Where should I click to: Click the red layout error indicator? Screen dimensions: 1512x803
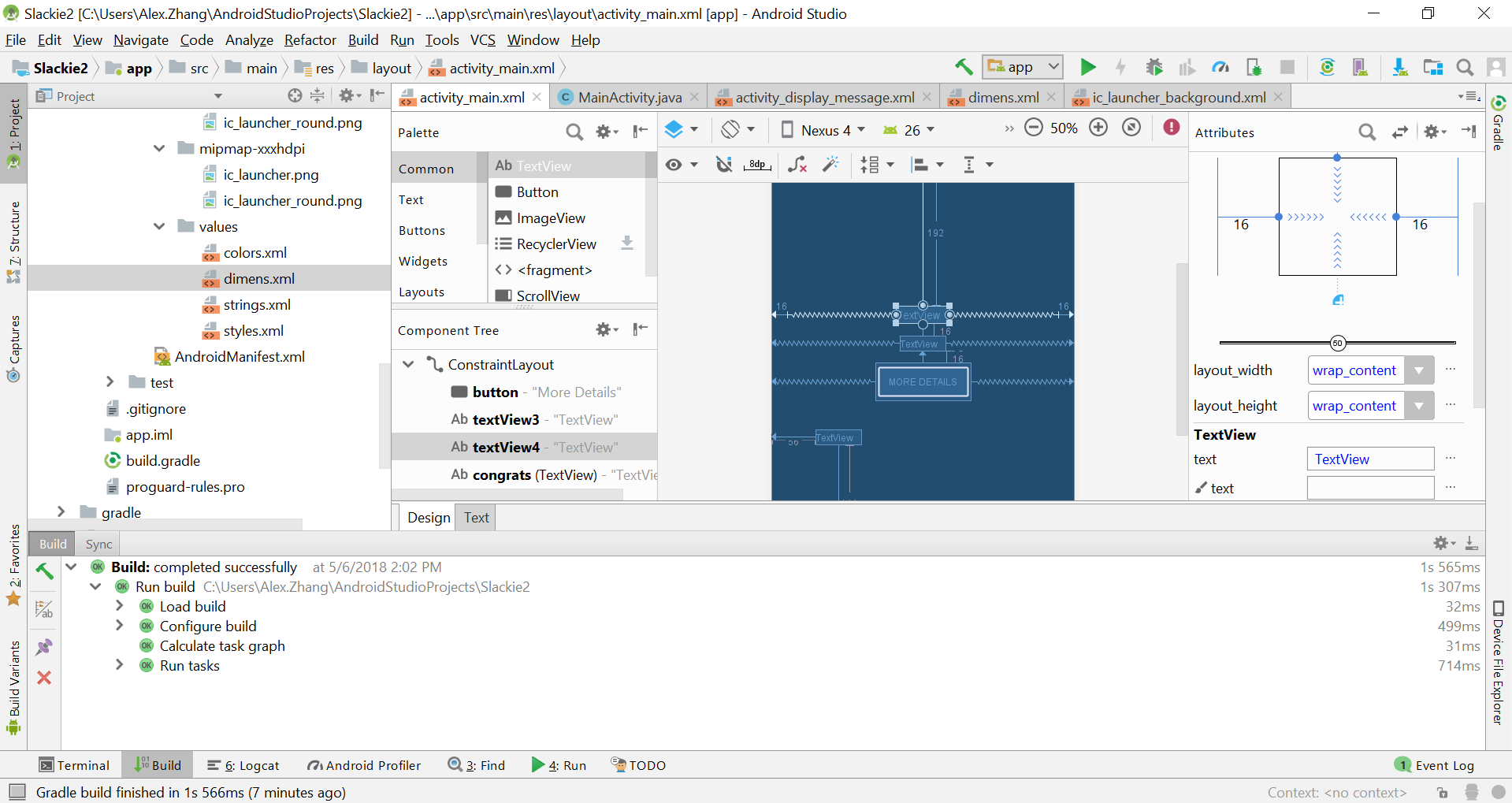(x=1172, y=128)
